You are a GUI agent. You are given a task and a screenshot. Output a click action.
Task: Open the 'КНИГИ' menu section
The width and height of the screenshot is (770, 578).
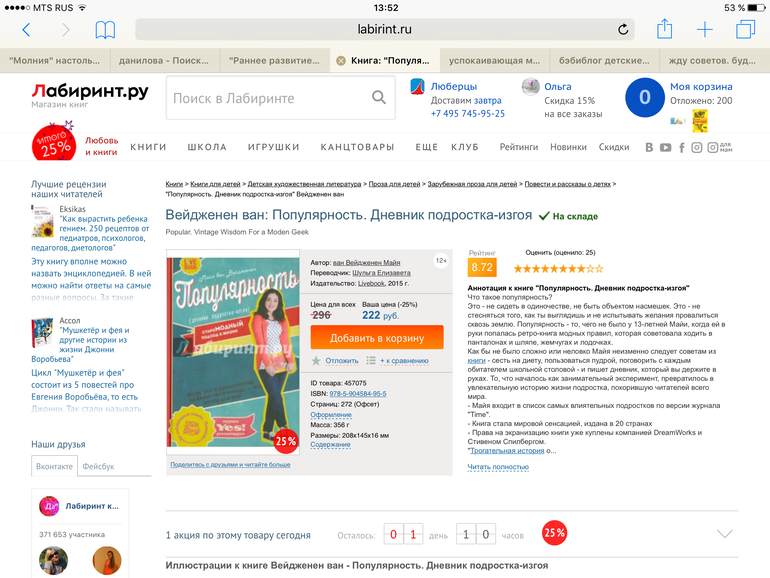(x=148, y=147)
